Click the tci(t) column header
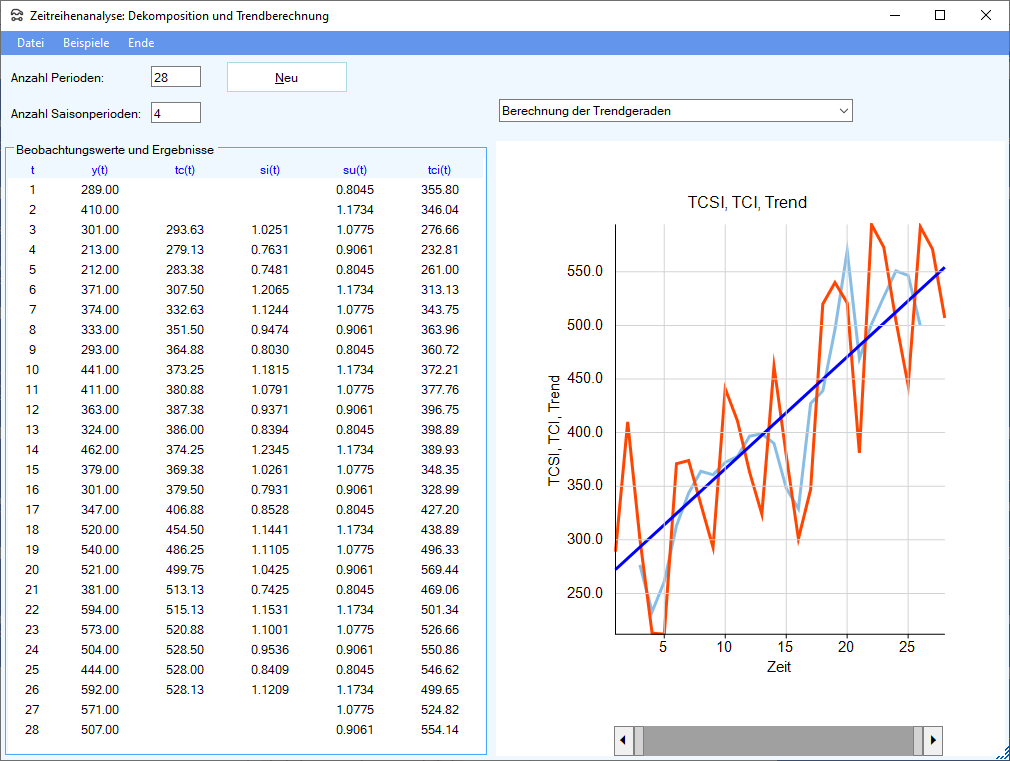The image size is (1010, 761). [439, 170]
